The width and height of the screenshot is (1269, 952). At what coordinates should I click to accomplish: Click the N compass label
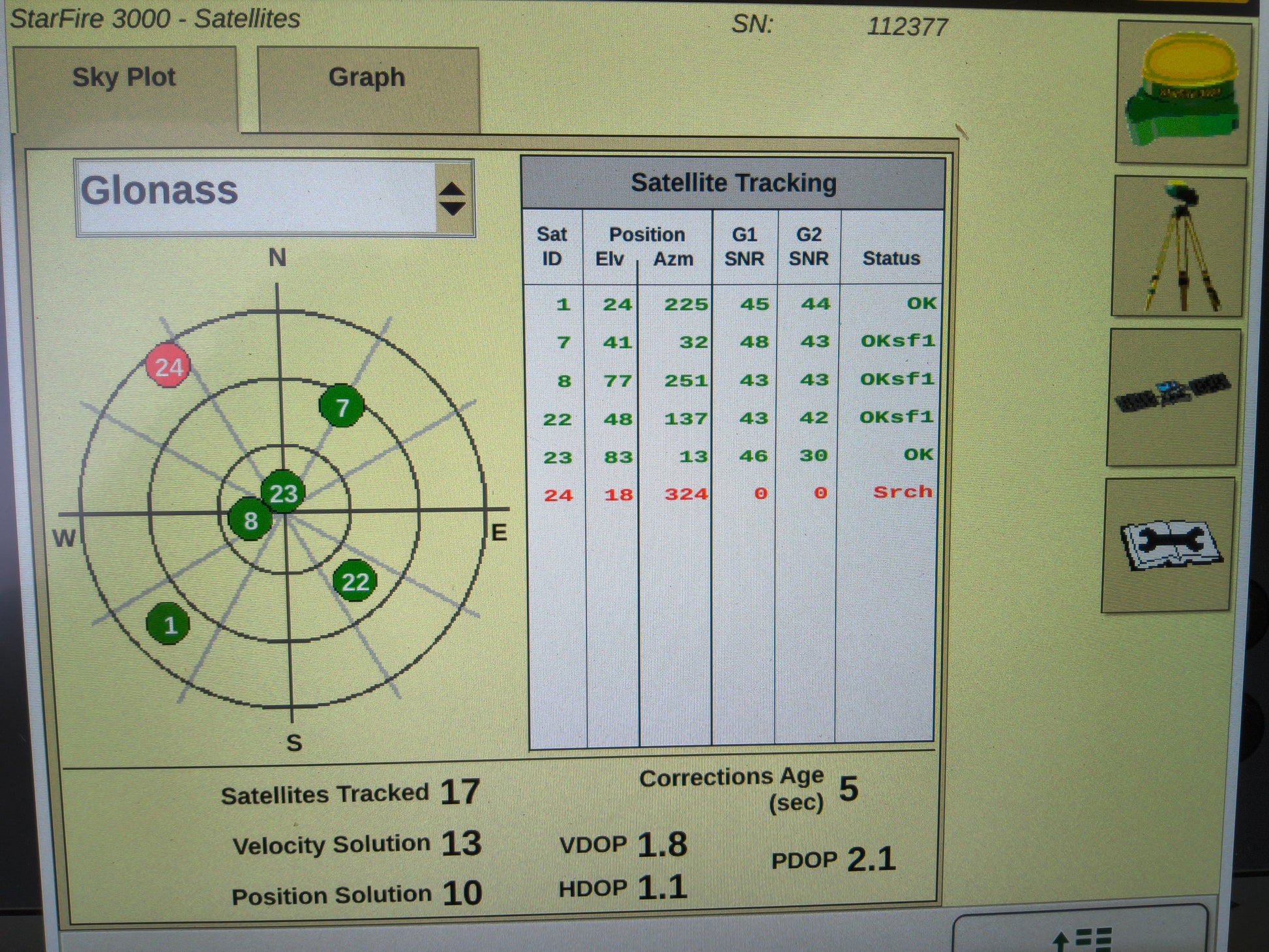(x=278, y=258)
